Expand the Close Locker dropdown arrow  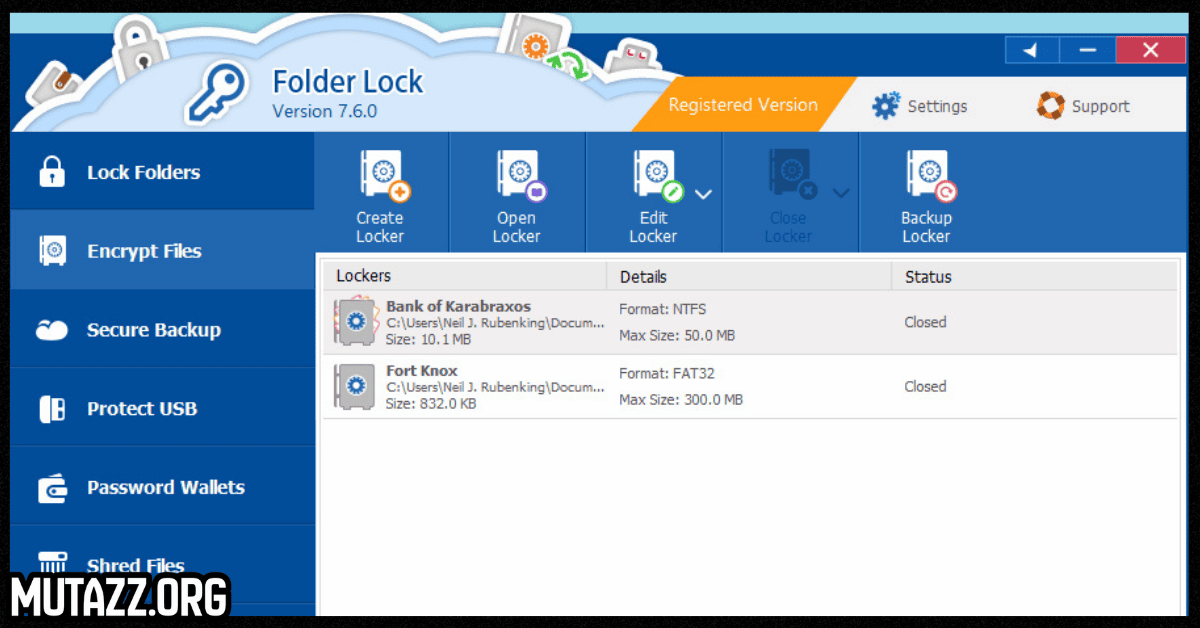point(841,193)
